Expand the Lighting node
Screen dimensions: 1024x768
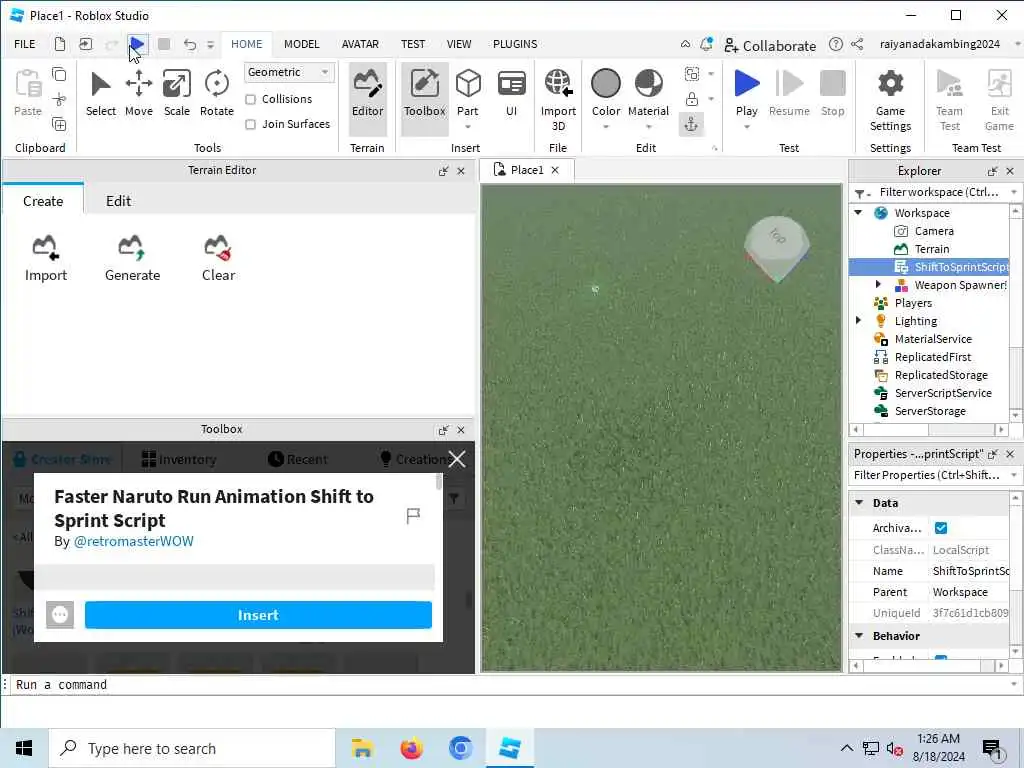click(x=858, y=321)
